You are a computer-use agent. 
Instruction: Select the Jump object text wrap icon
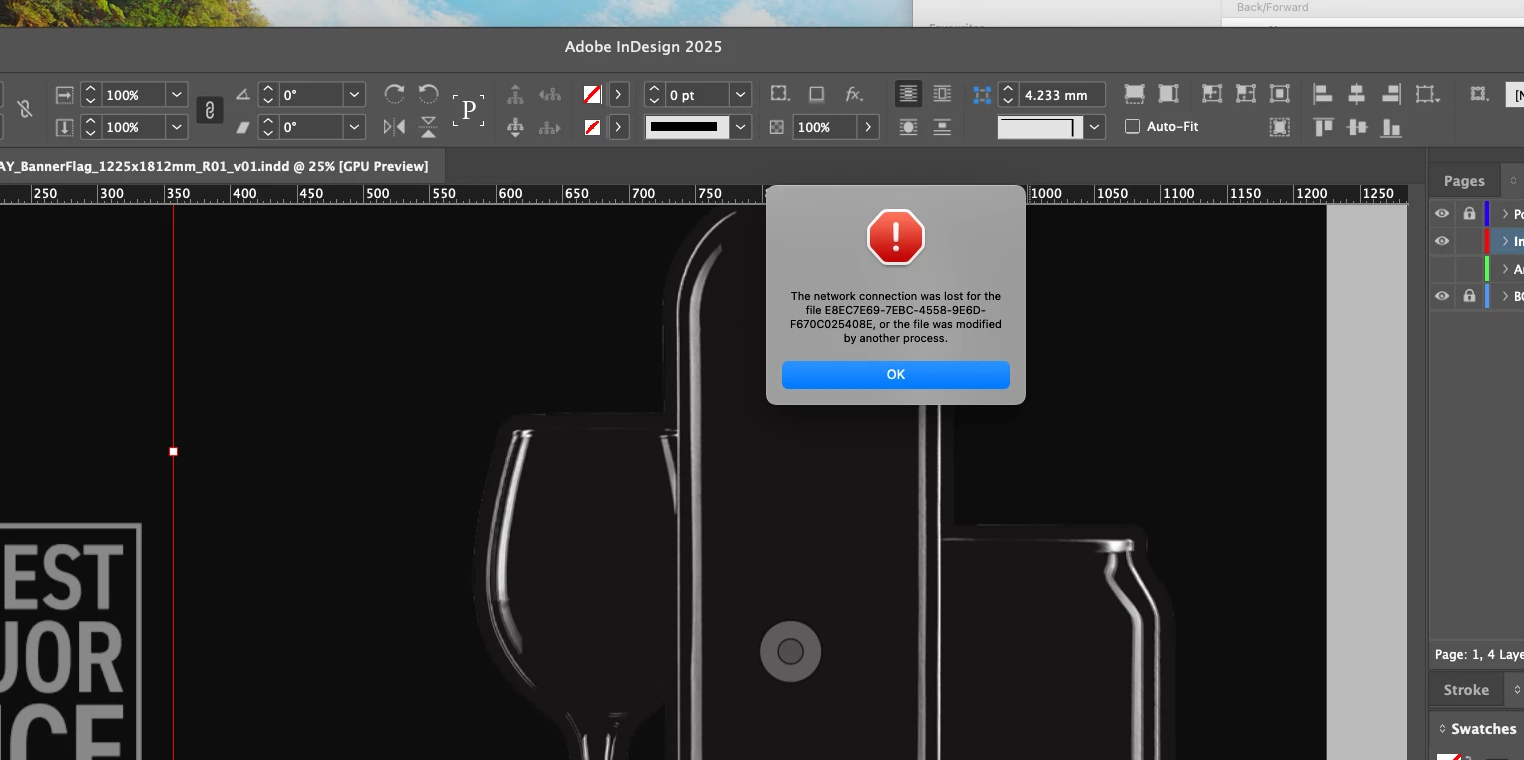(942, 127)
